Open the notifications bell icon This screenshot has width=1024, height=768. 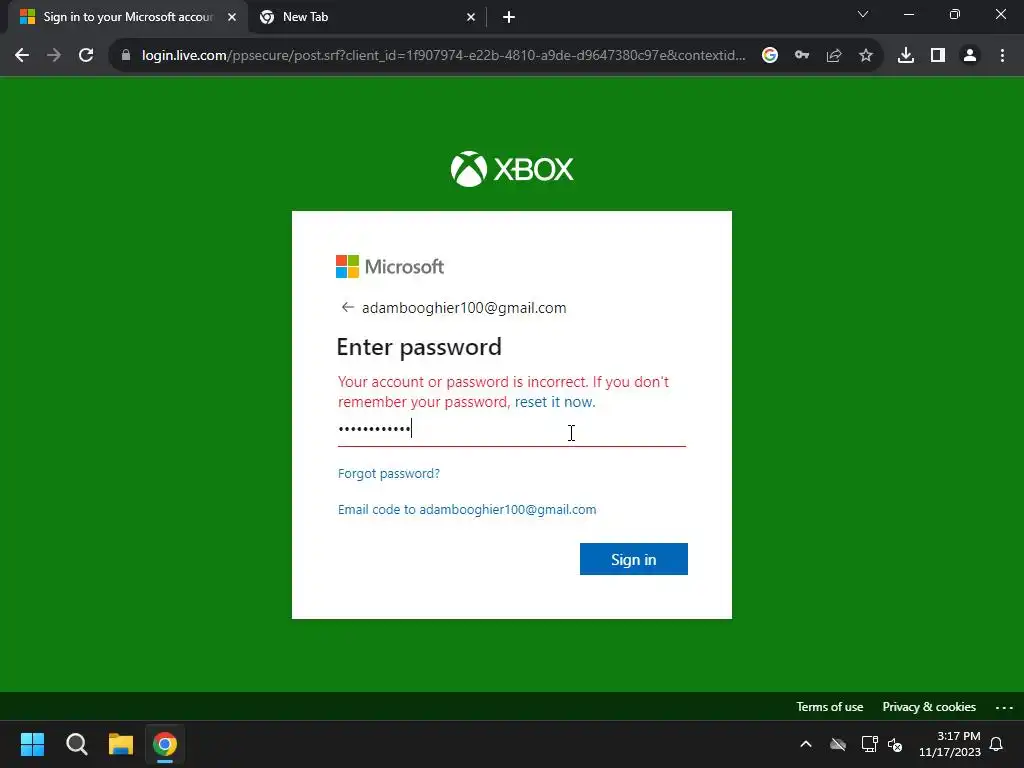(997, 744)
